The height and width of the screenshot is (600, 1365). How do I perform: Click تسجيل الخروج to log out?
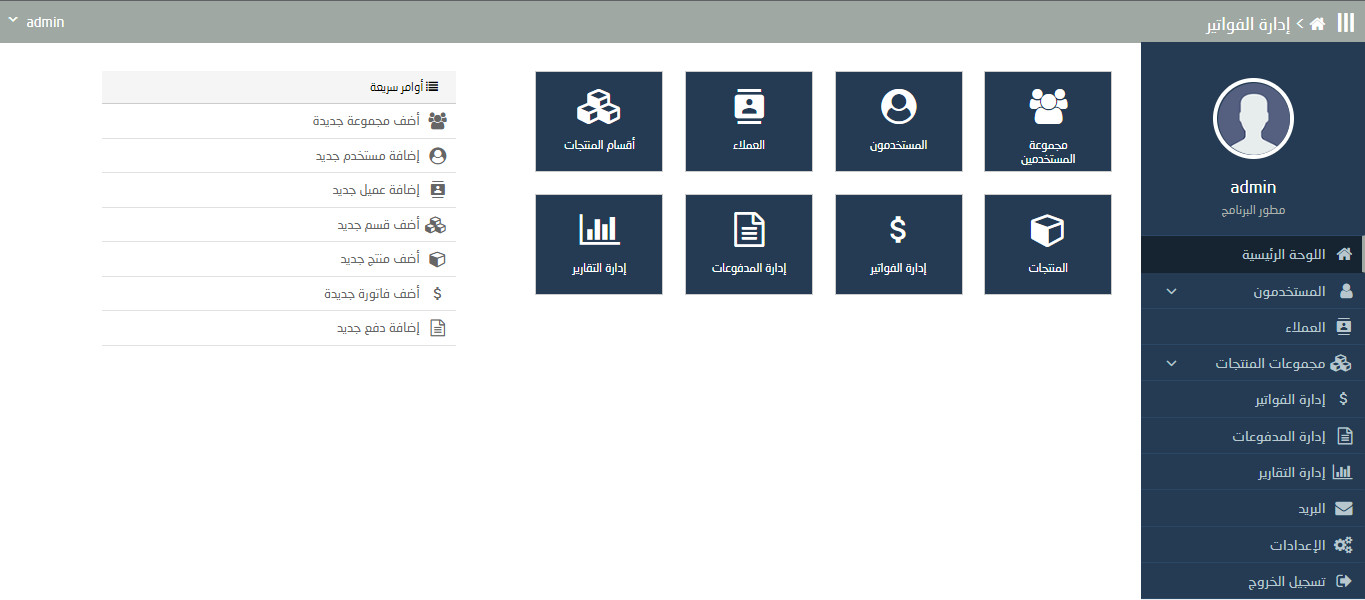point(1252,581)
